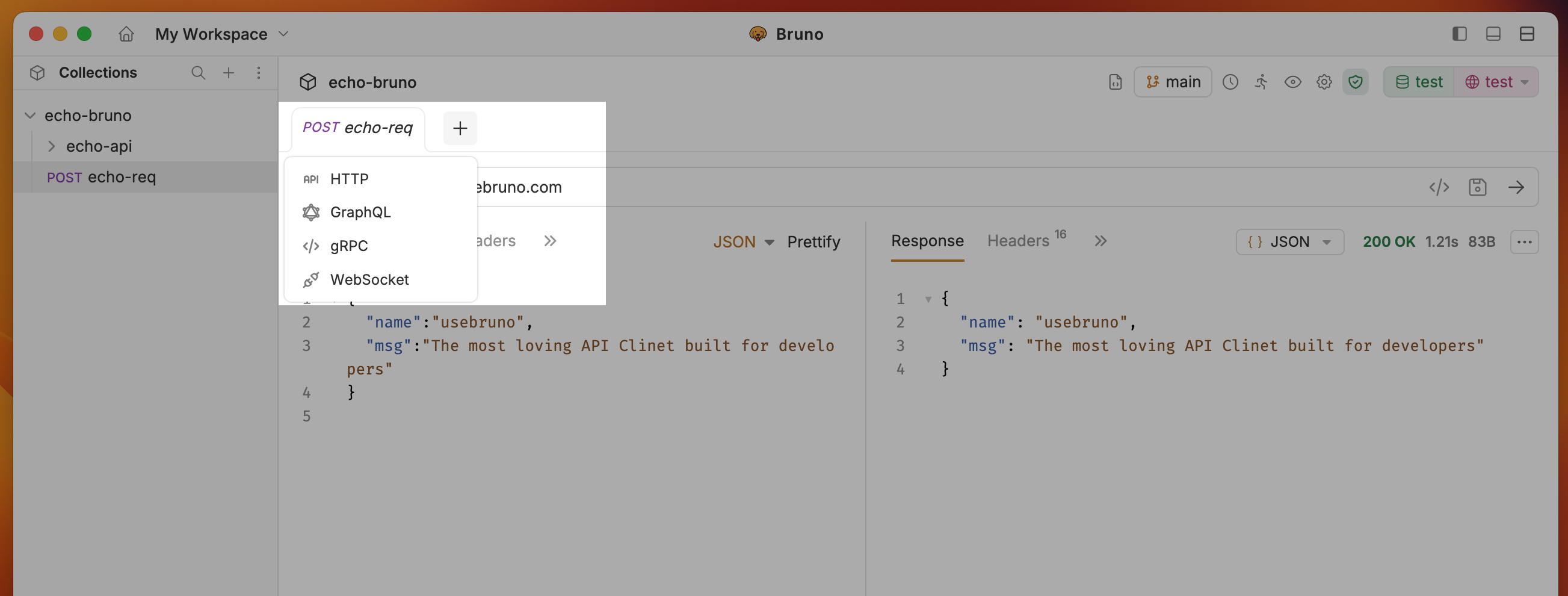Open collection search with the magnifier icon

(199, 72)
